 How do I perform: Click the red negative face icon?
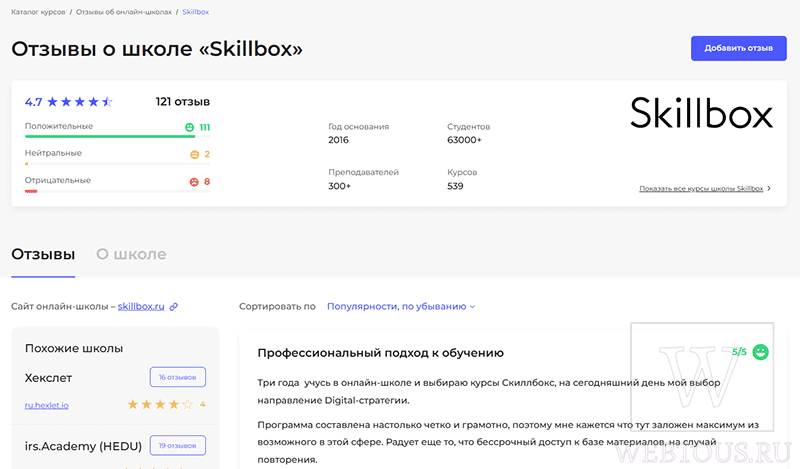point(194,181)
